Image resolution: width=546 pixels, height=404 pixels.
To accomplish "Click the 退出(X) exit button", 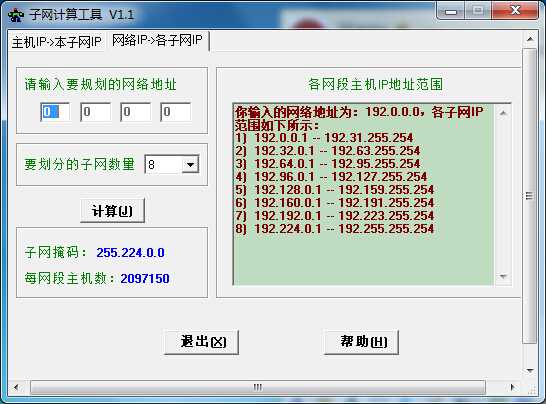I will pos(201,342).
